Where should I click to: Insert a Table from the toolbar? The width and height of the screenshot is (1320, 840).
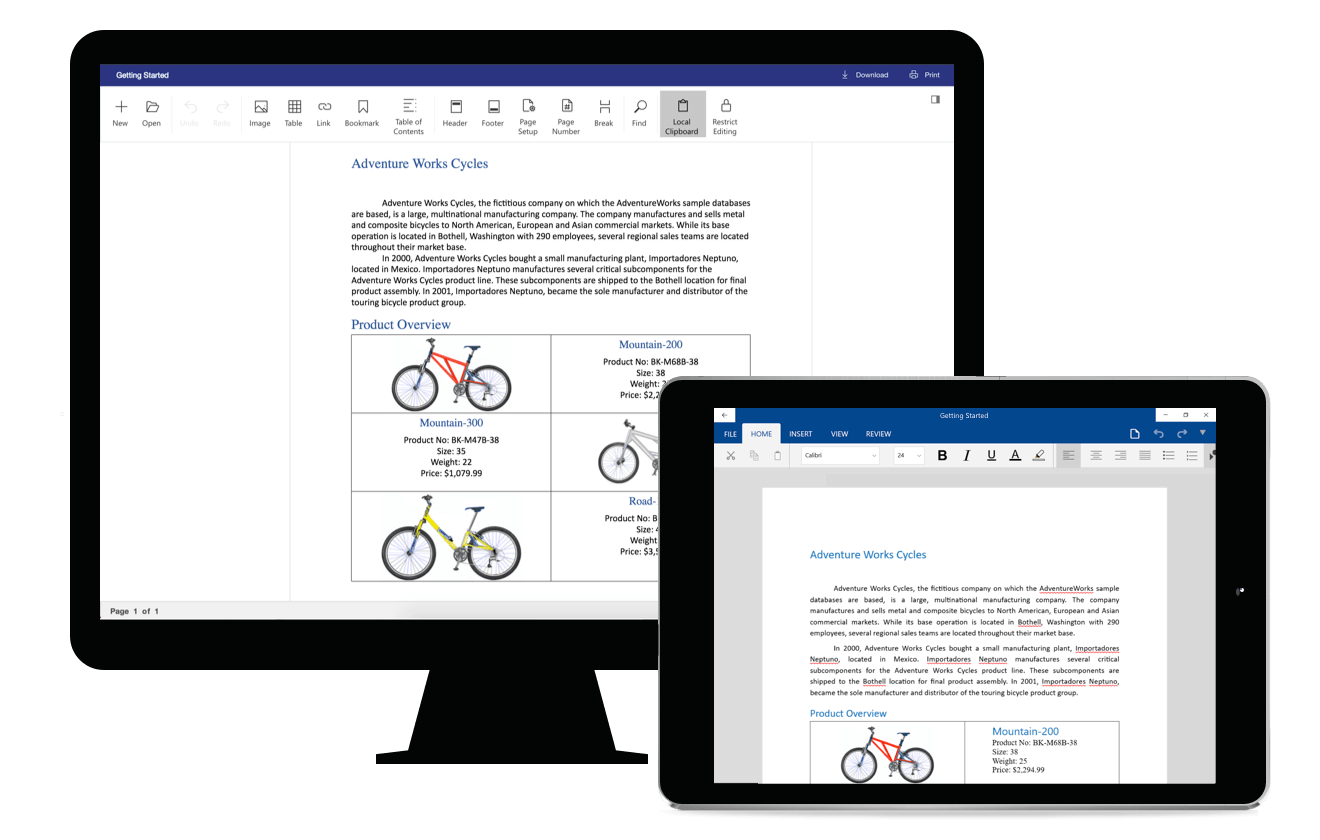[293, 113]
